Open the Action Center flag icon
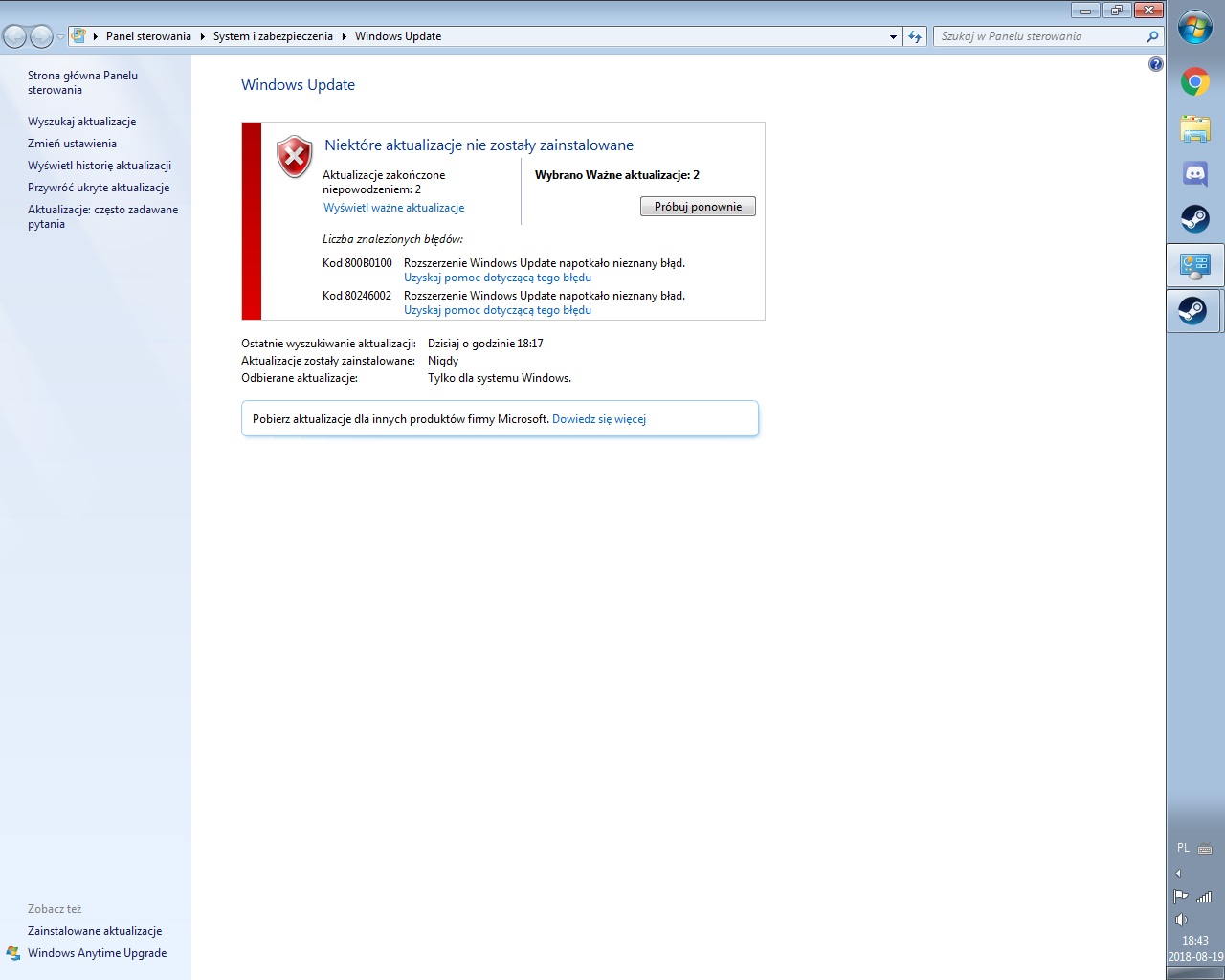The height and width of the screenshot is (980, 1225). [x=1181, y=897]
